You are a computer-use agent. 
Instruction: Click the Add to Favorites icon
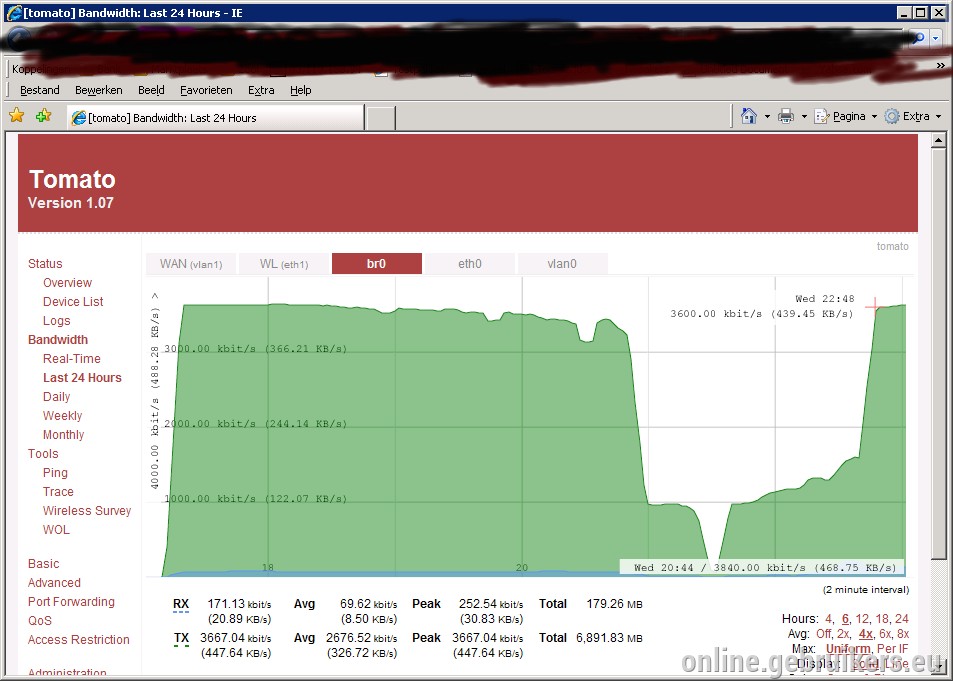point(43,115)
